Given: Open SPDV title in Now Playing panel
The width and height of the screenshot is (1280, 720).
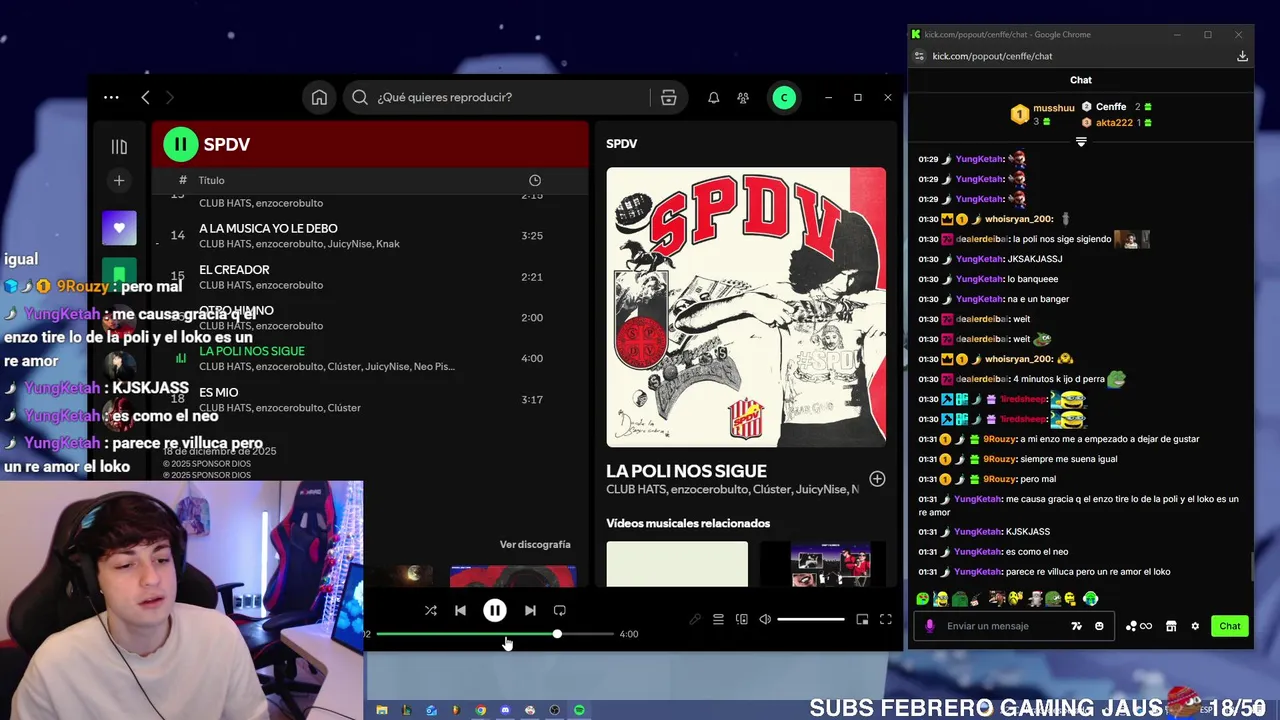Looking at the screenshot, I should click(621, 144).
